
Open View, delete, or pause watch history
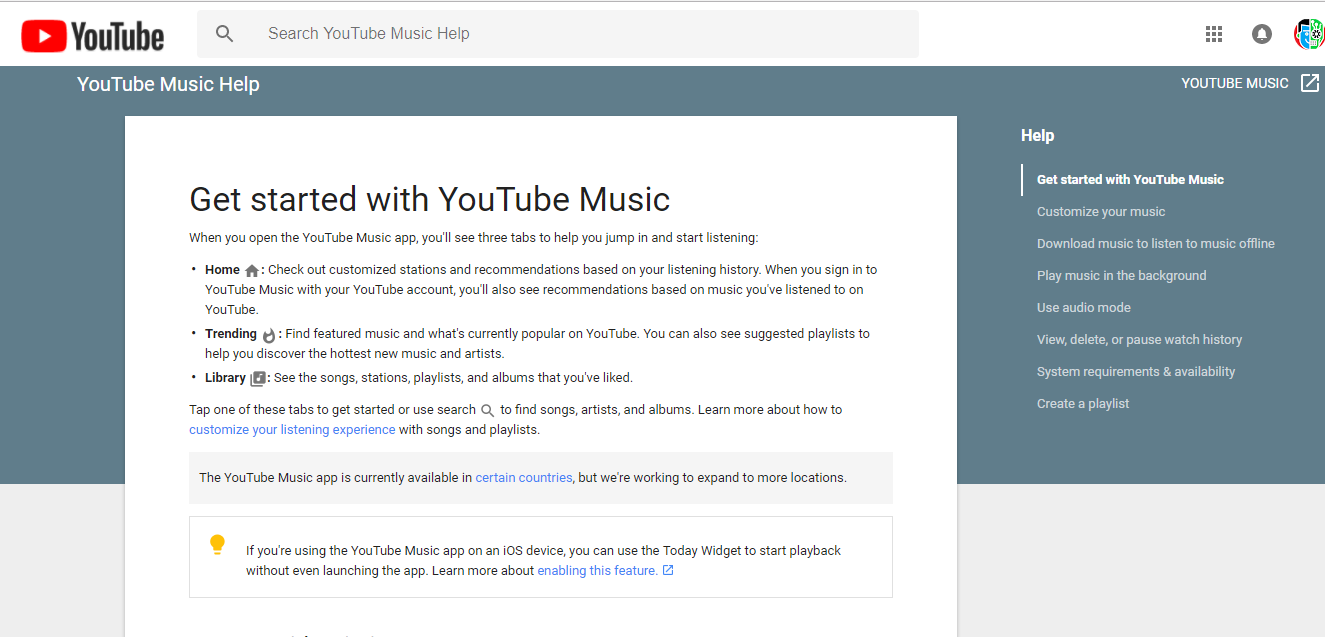pyautogui.click(x=1140, y=340)
